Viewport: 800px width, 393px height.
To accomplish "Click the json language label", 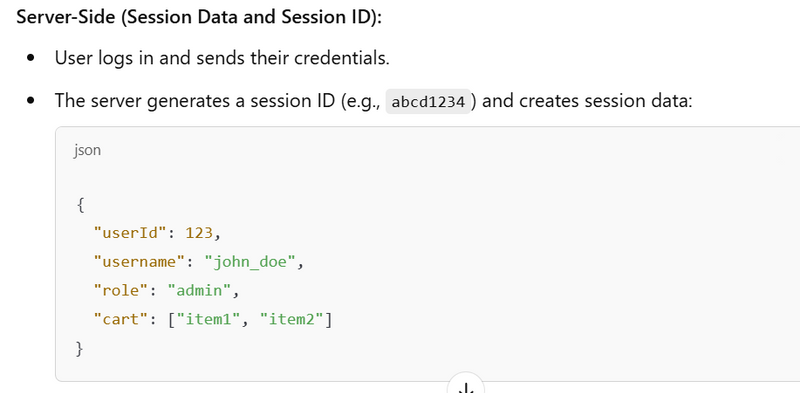I will 87,150.
